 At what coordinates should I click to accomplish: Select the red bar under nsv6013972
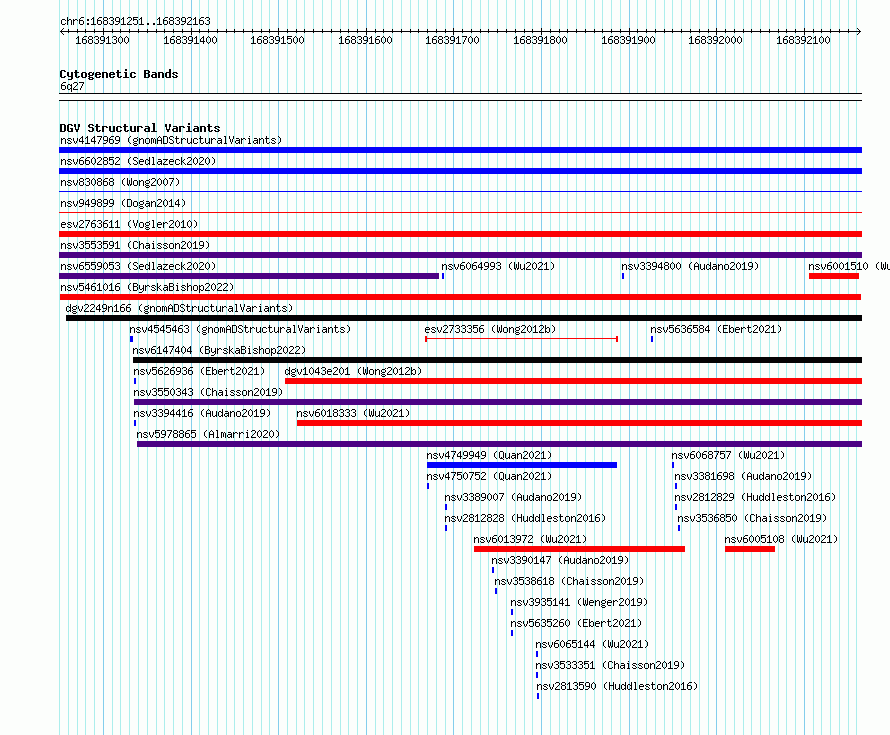tap(580, 549)
